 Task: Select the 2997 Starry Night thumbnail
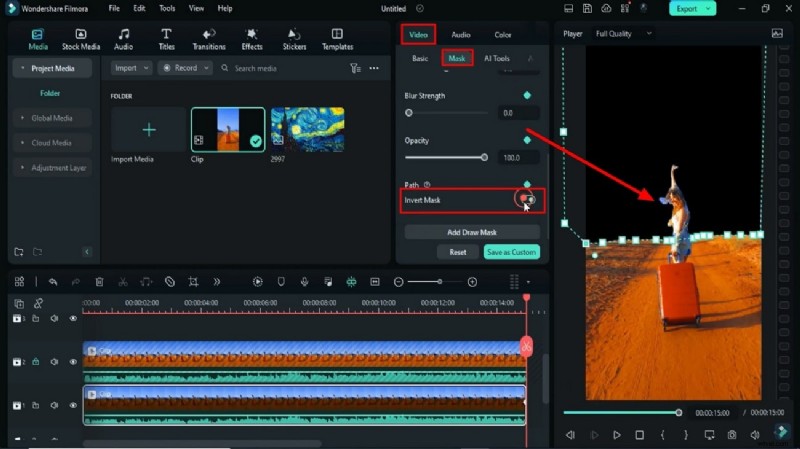[307, 129]
